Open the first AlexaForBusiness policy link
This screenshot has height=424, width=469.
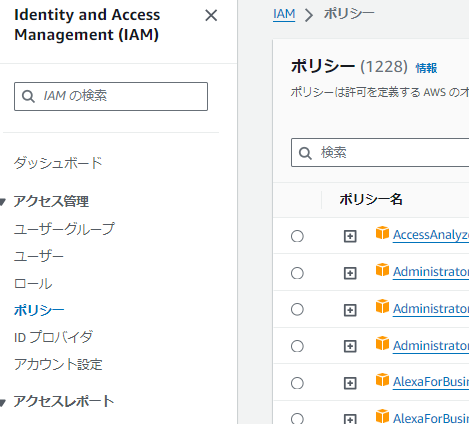pos(431,382)
